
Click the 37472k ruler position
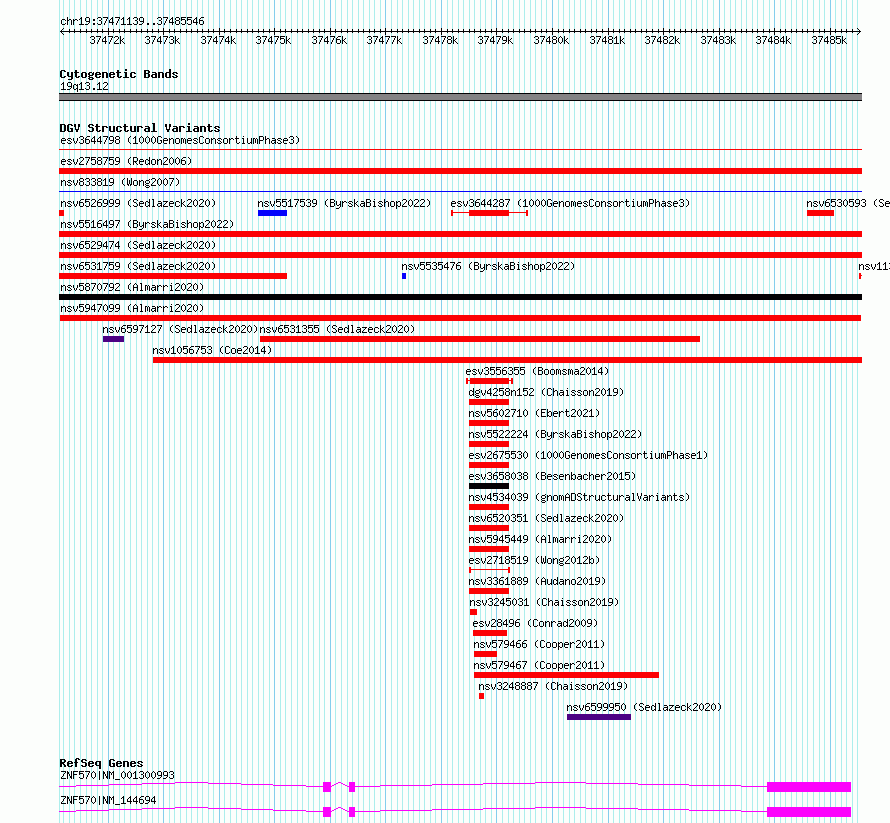click(107, 40)
